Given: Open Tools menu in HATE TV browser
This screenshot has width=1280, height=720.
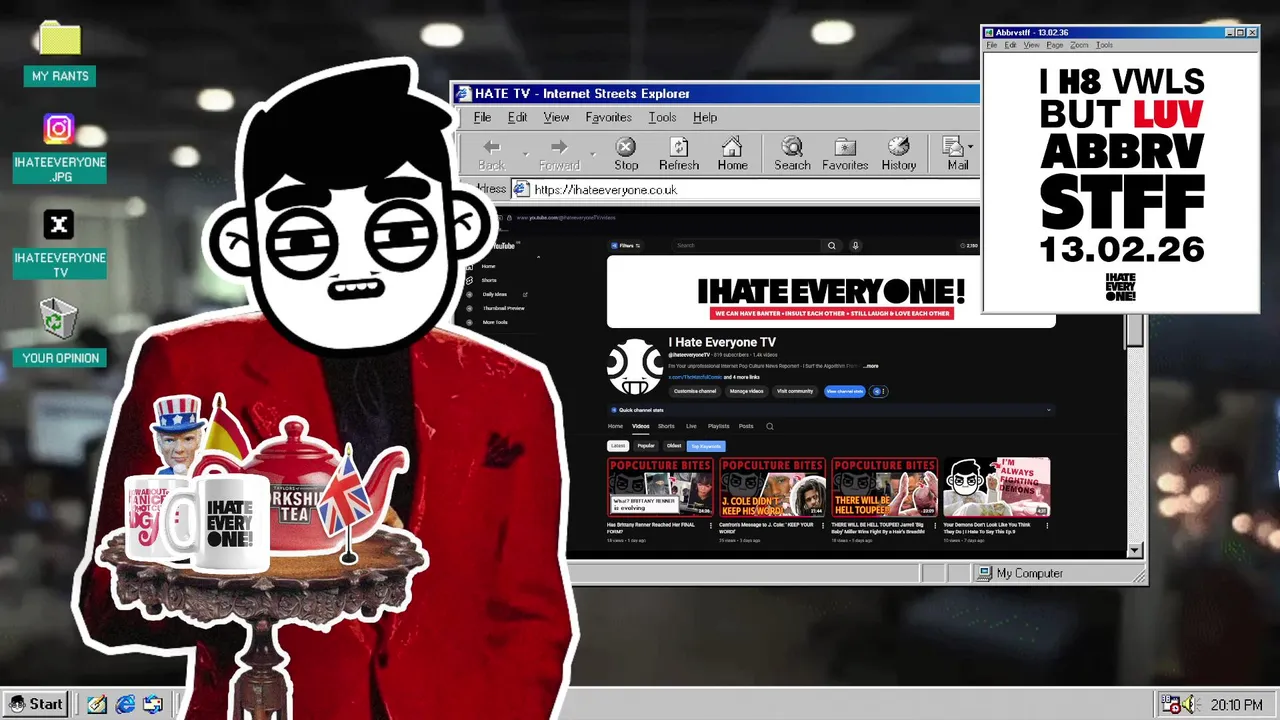Looking at the screenshot, I should pos(662,117).
